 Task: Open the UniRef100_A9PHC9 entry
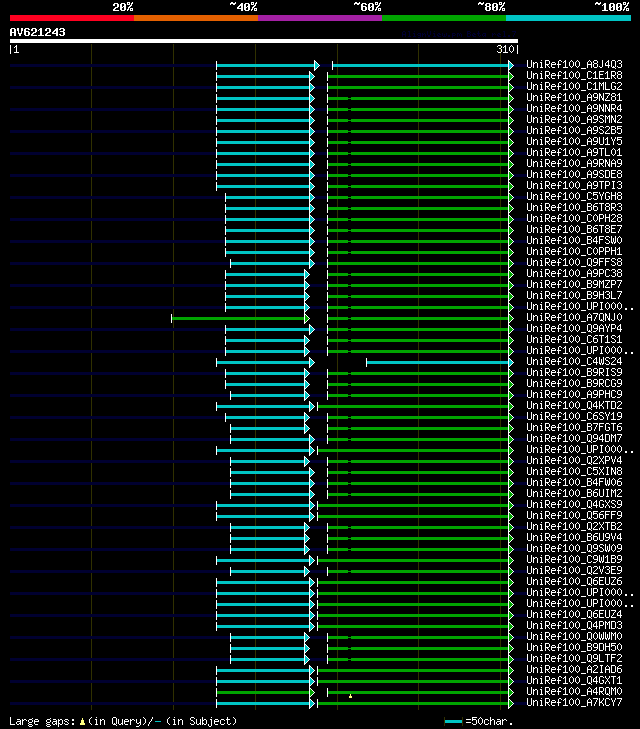pyautogui.click(x=574, y=395)
